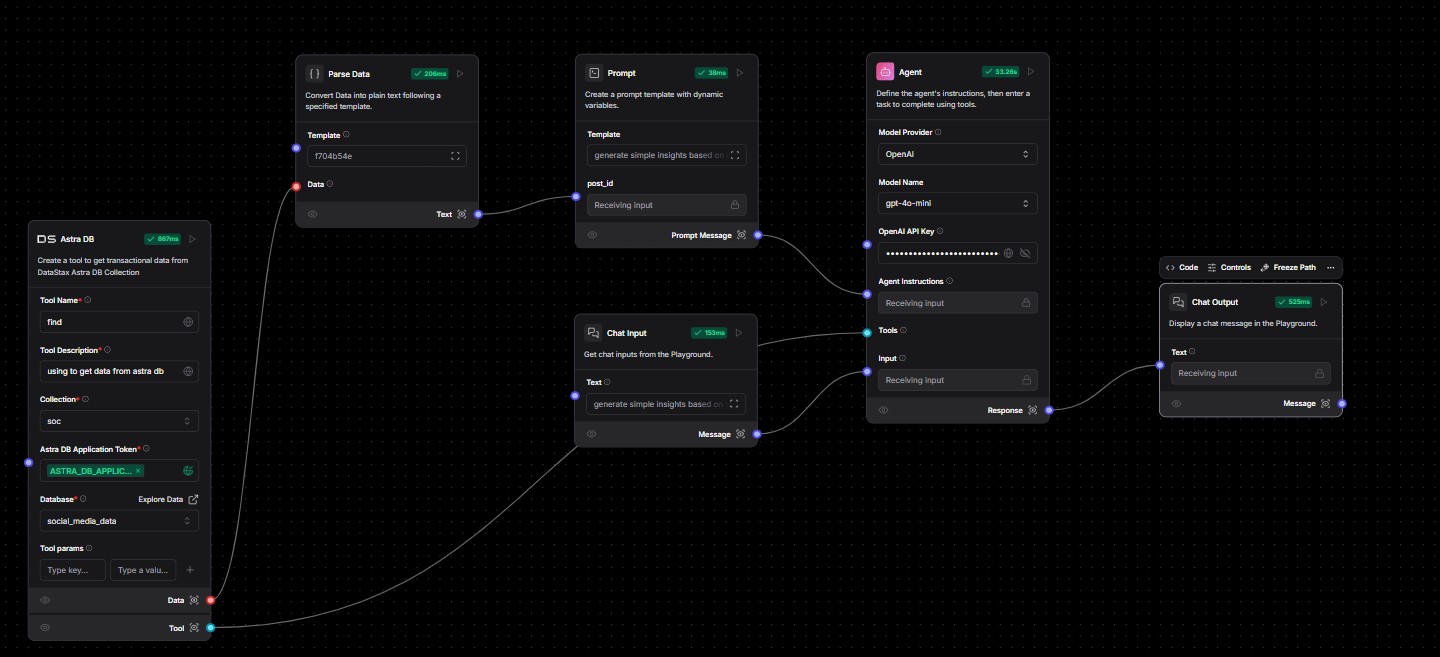Click the Prompt 38ms status badge
Image resolution: width=1440 pixels, height=657 pixels.
click(712, 73)
